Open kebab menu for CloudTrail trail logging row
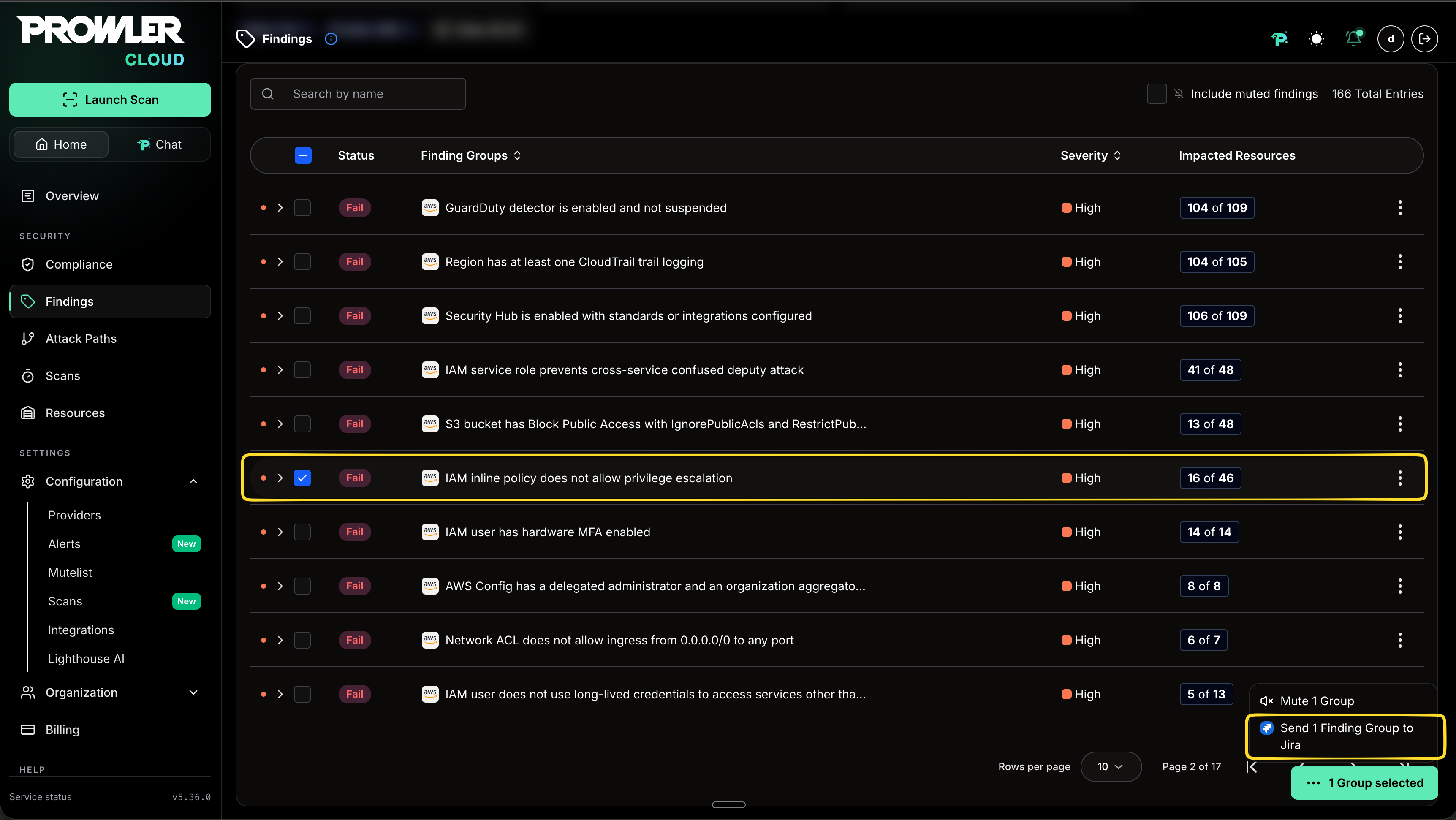 [x=1400, y=262]
